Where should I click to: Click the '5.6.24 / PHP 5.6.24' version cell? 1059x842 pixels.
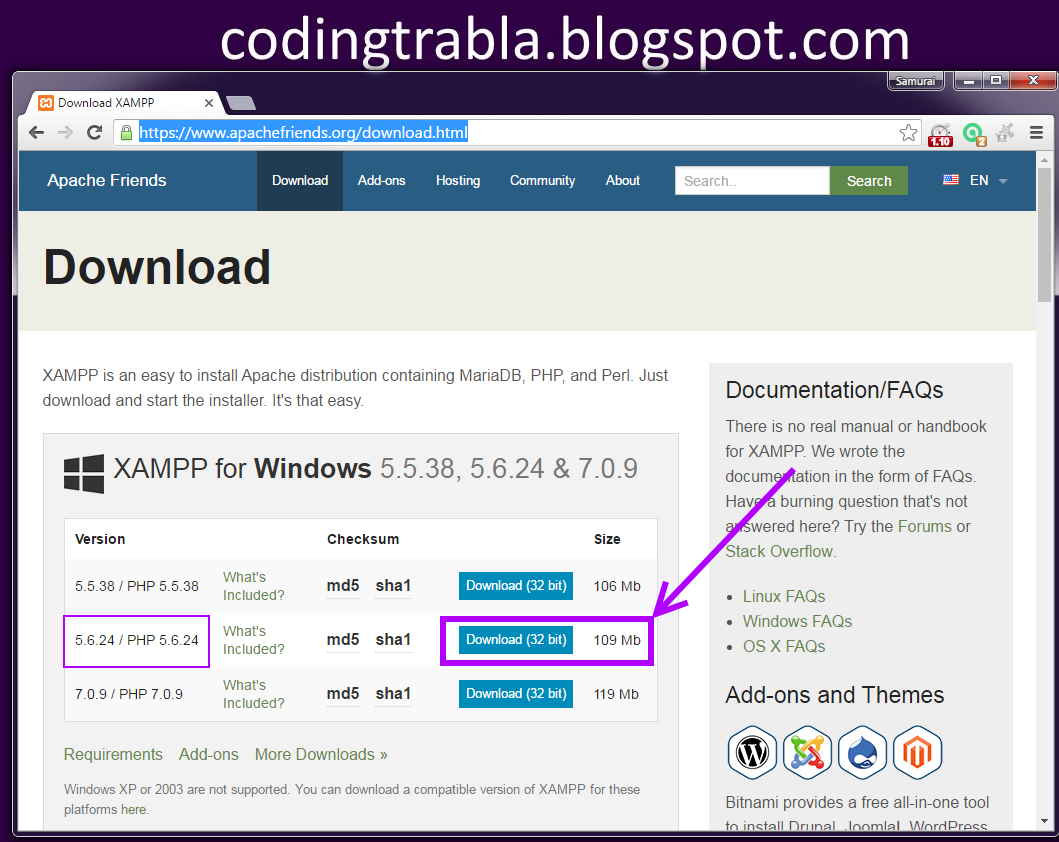[x=136, y=640]
